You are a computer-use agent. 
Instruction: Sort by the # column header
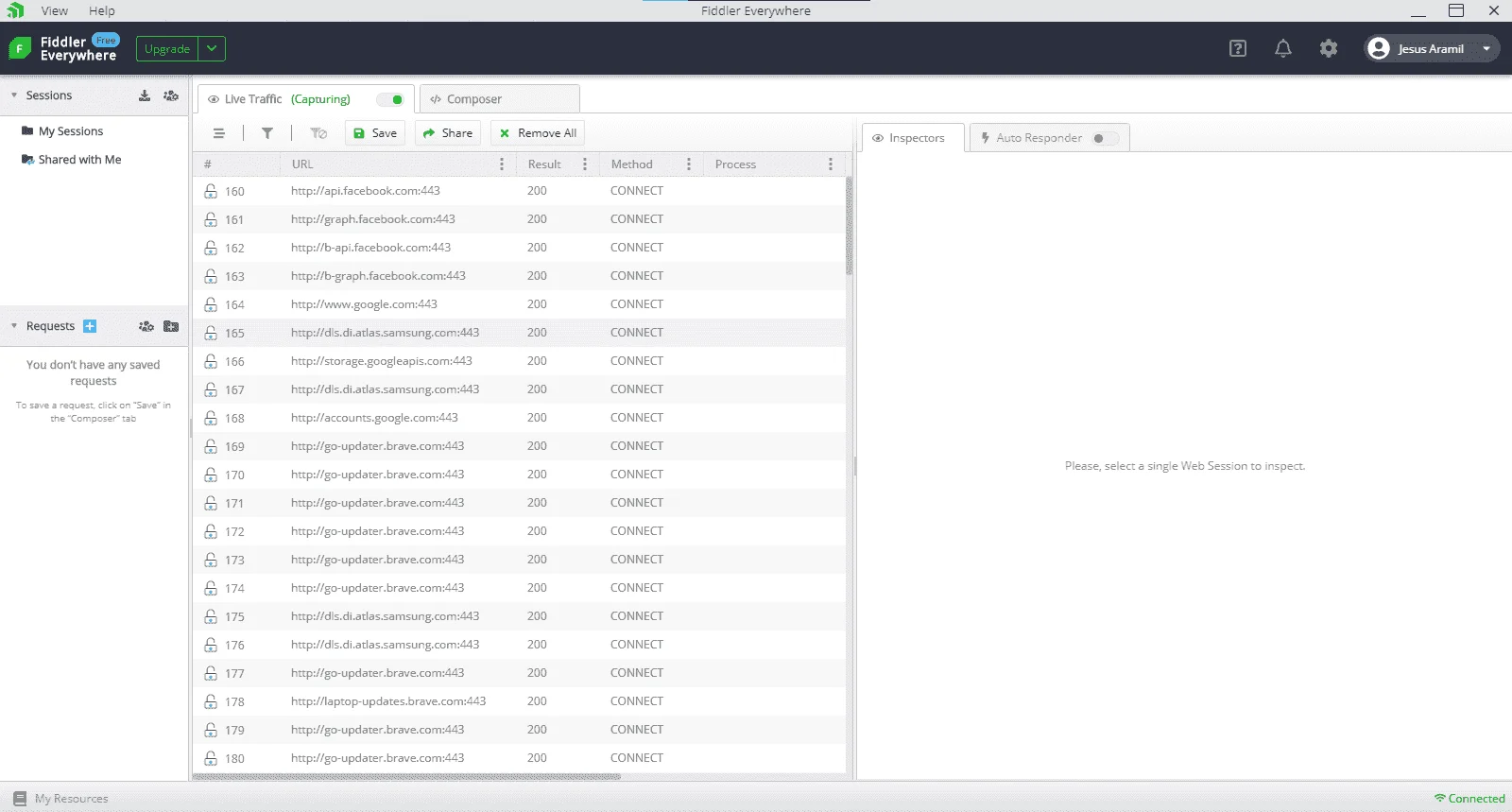pos(236,164)
